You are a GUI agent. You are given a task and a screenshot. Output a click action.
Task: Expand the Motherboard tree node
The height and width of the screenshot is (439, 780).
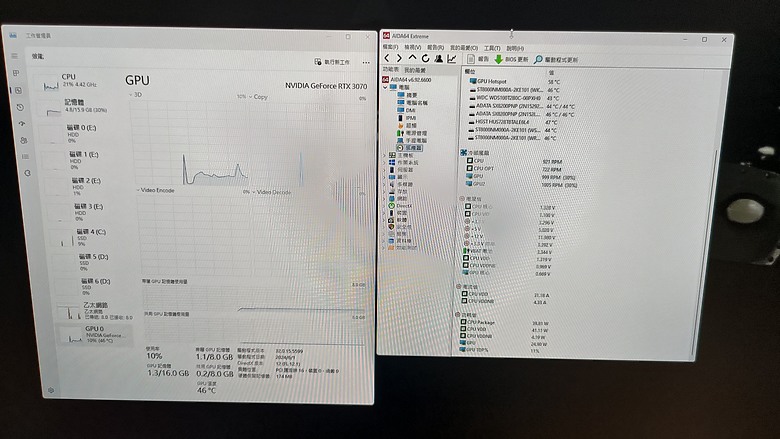(384, 156)
